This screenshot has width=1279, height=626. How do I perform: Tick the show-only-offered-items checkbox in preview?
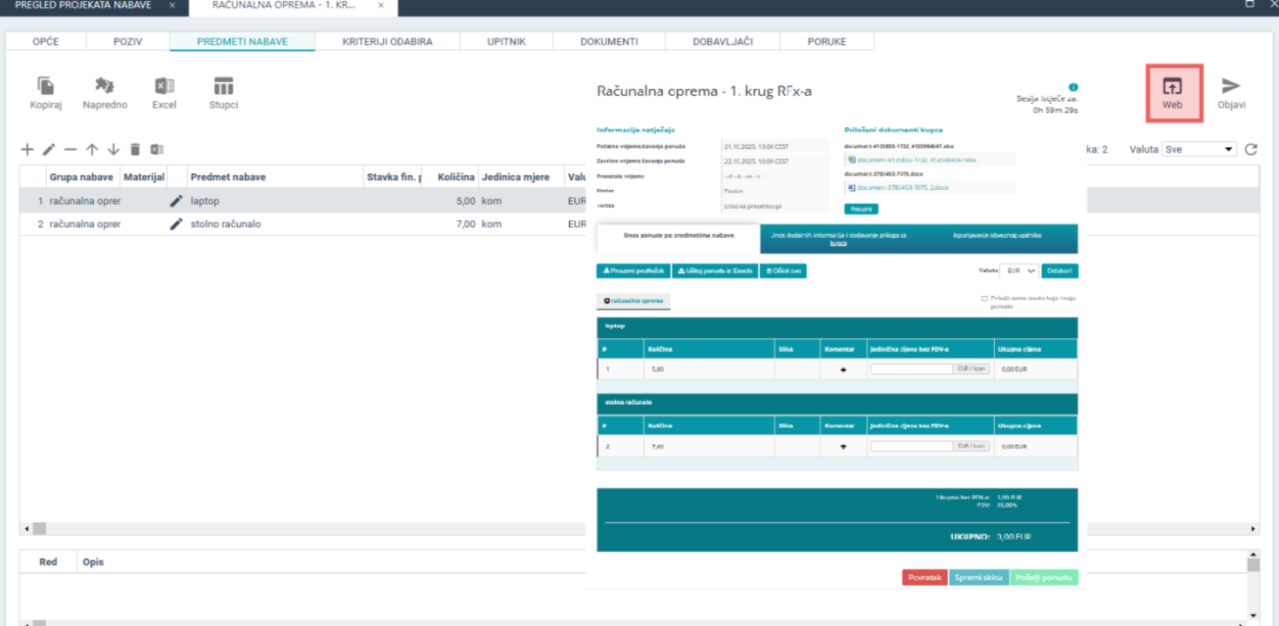[984, 299]
